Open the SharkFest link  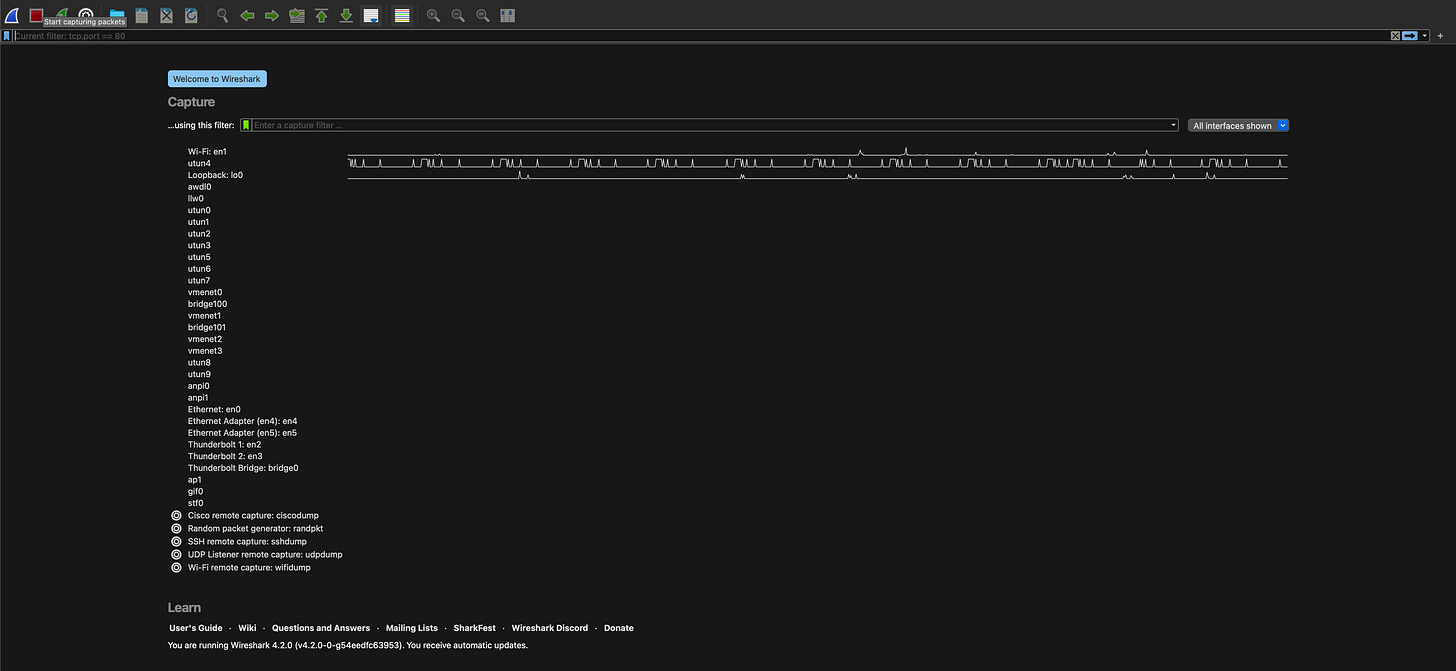474,628
